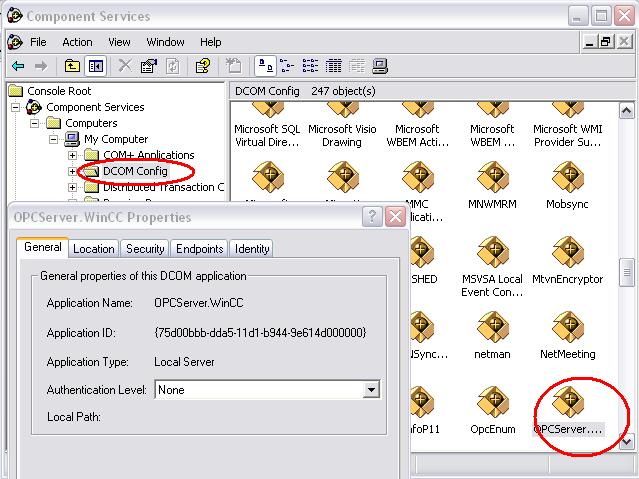
Task: Restore the inner console child window
Action: (x=606, y=42)
